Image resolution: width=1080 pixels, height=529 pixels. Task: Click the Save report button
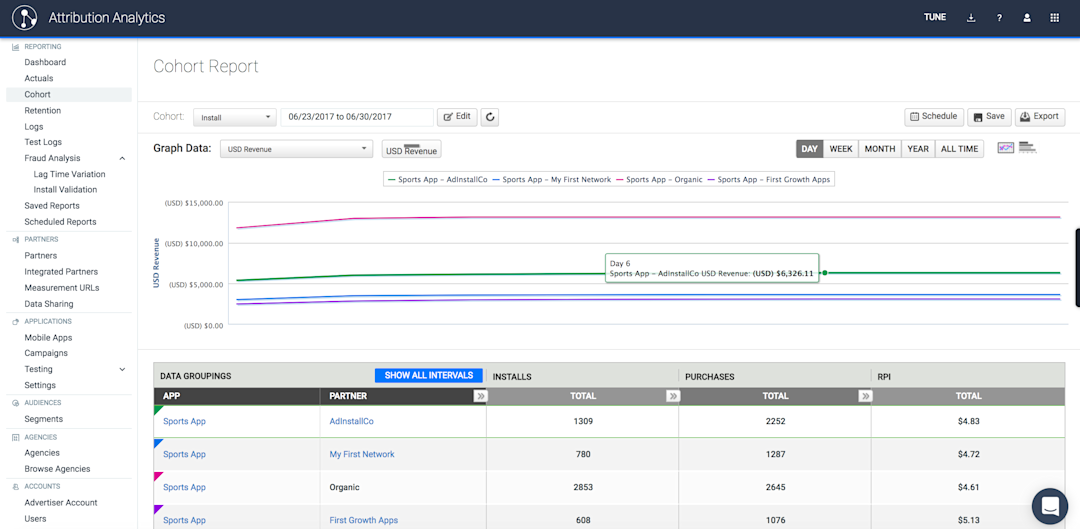pyautogui.click(x=989, y=116)
